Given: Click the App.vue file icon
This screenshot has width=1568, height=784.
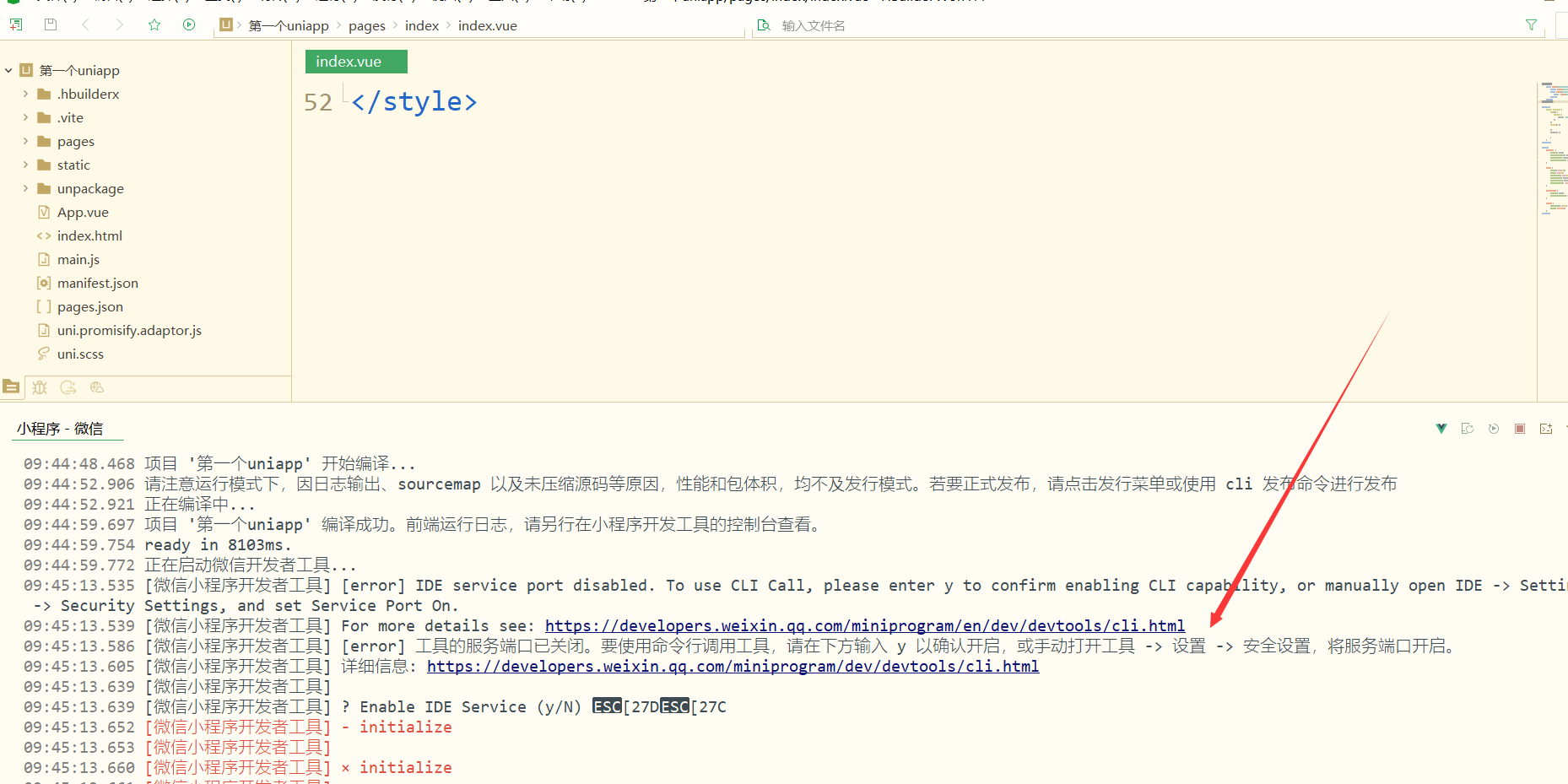Looking at the screenshot, I should tap(44, 212).
